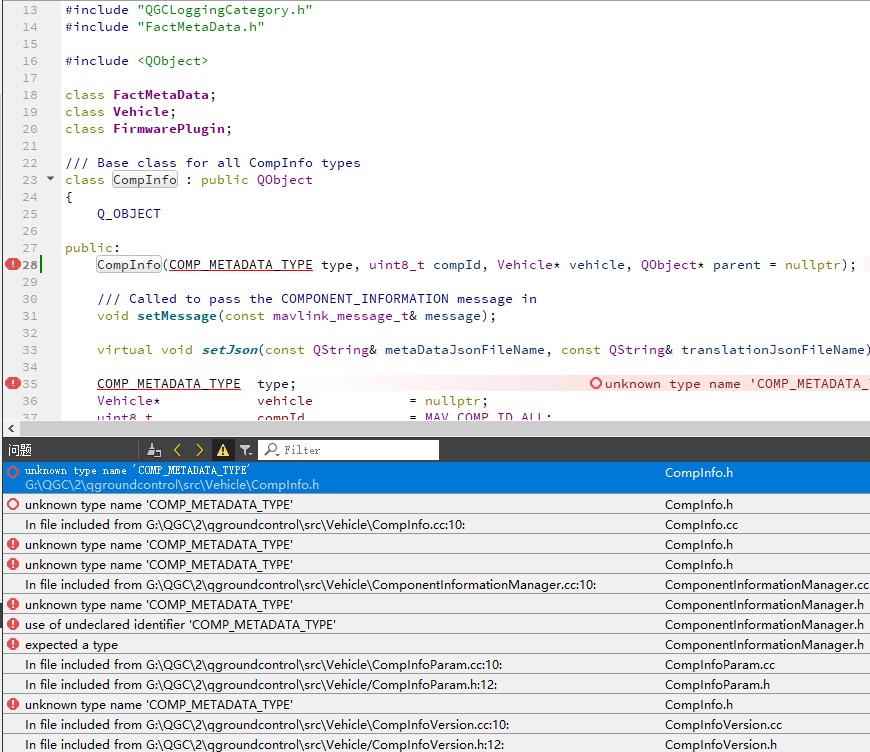The image size is (870, 752).
Task: Open the issue category filter funnel
Action: click(x=246, y=450)
